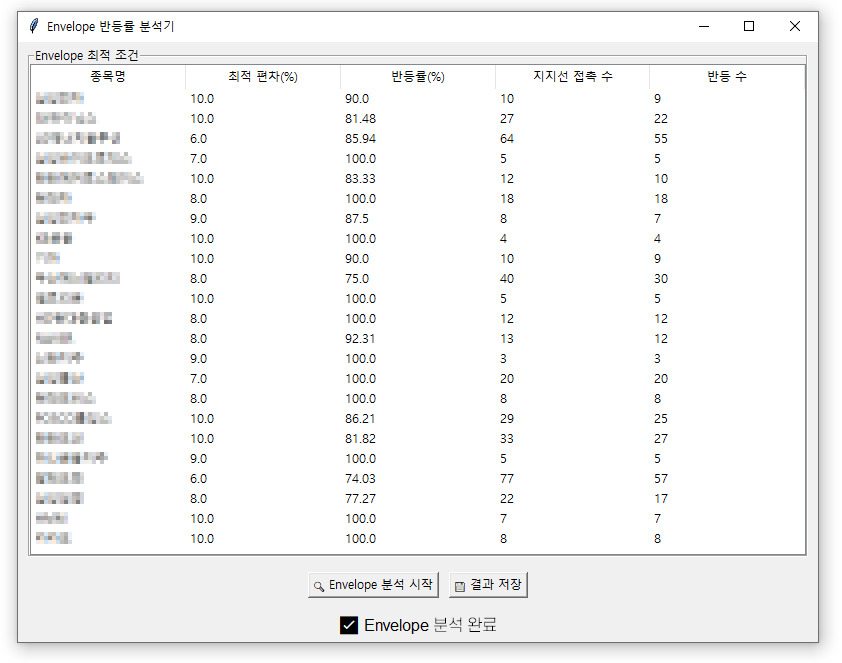Screen dimensions: 842x663
Task: Click the 지지선 접촉 수 column header
Action: (572, 76)
